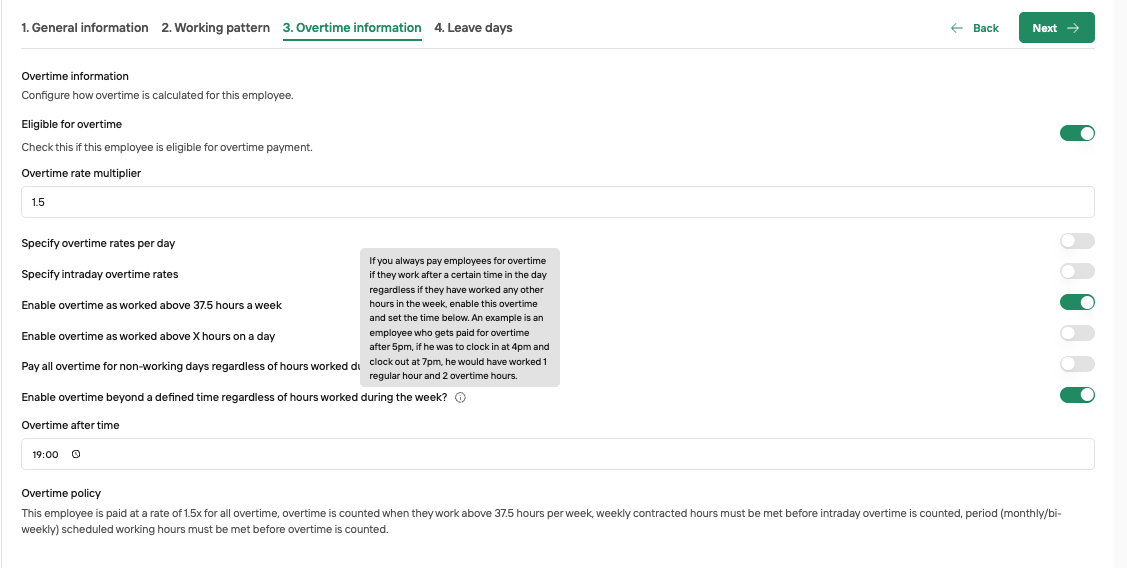Click the left arrow icon beside Back
The width and height of the screenshot is (1127, 568).
[957, 28]
